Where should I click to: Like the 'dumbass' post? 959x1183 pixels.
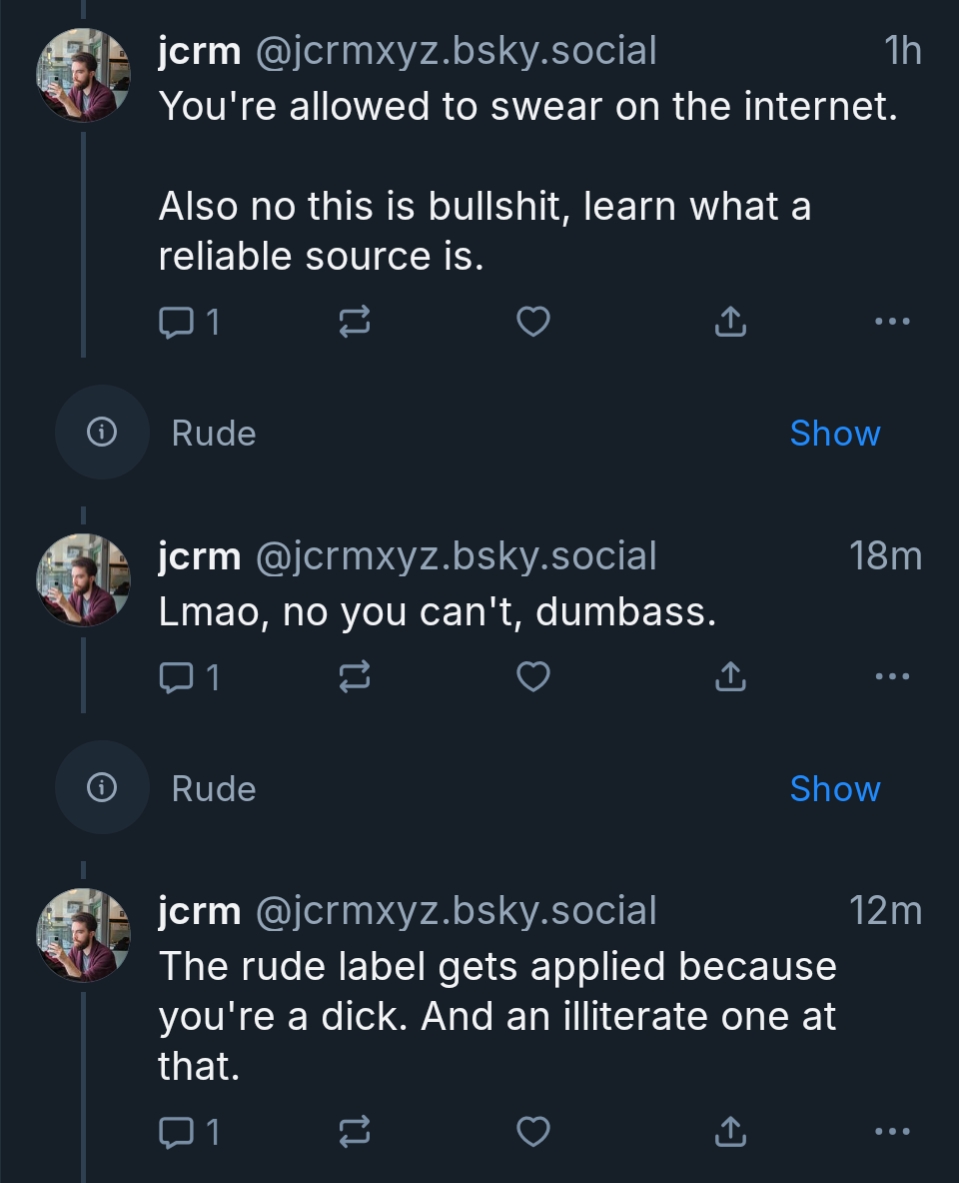coord(534,678)
